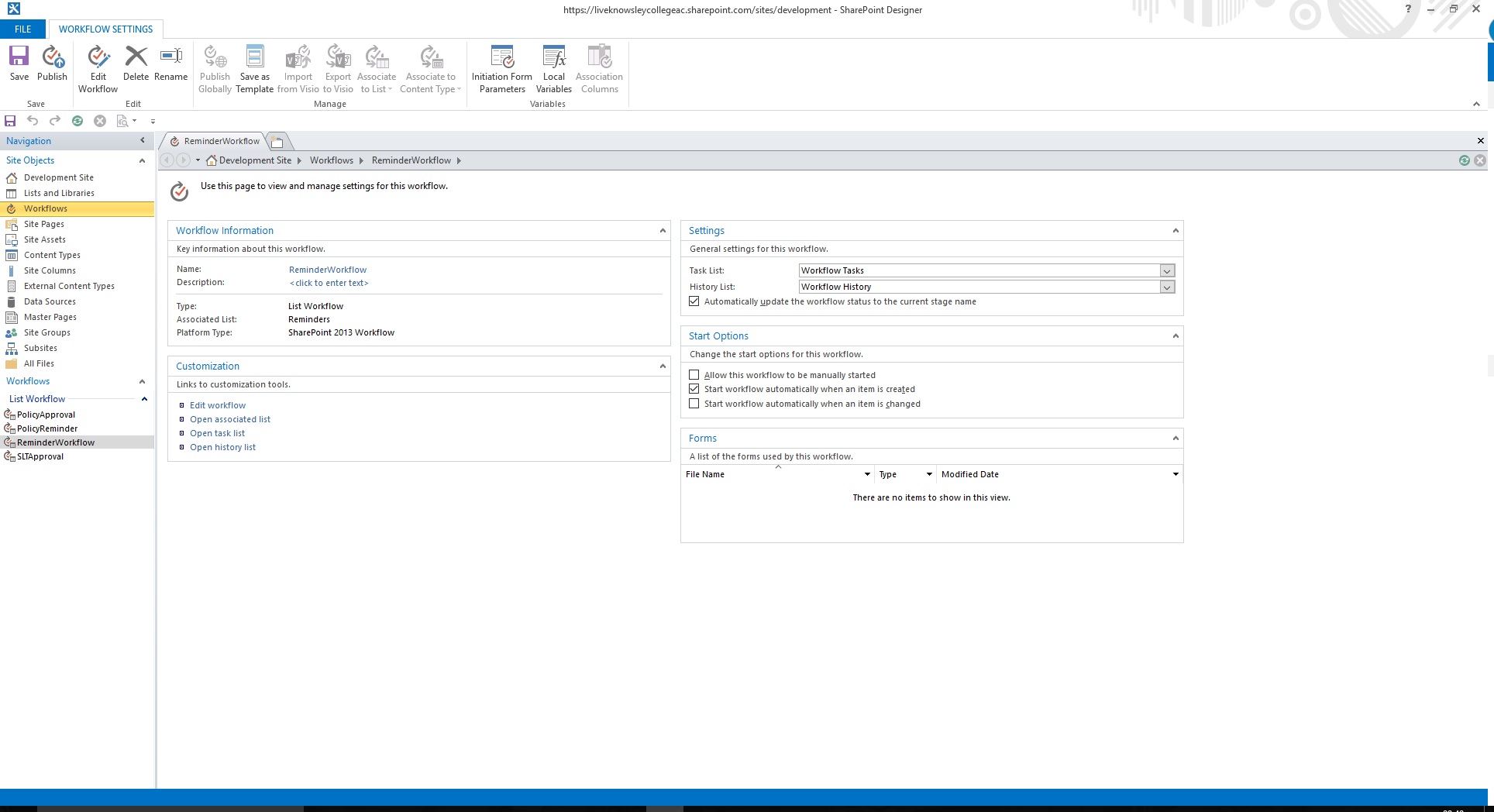This screenshot has width=1494, height=812.
Task: Click Open task list link
Action: coord(217,433)
